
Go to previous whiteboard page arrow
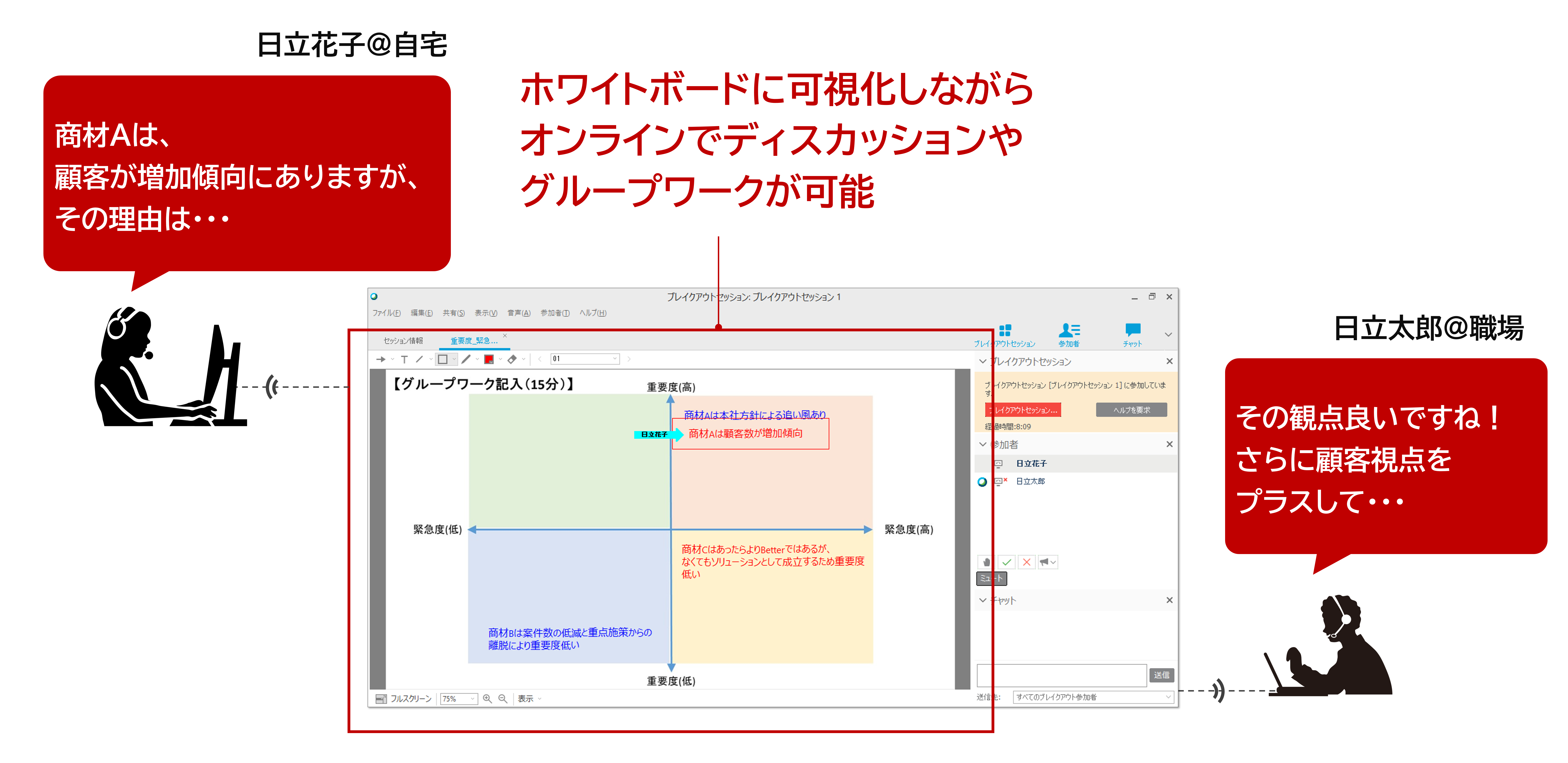(x=540, y=359)
